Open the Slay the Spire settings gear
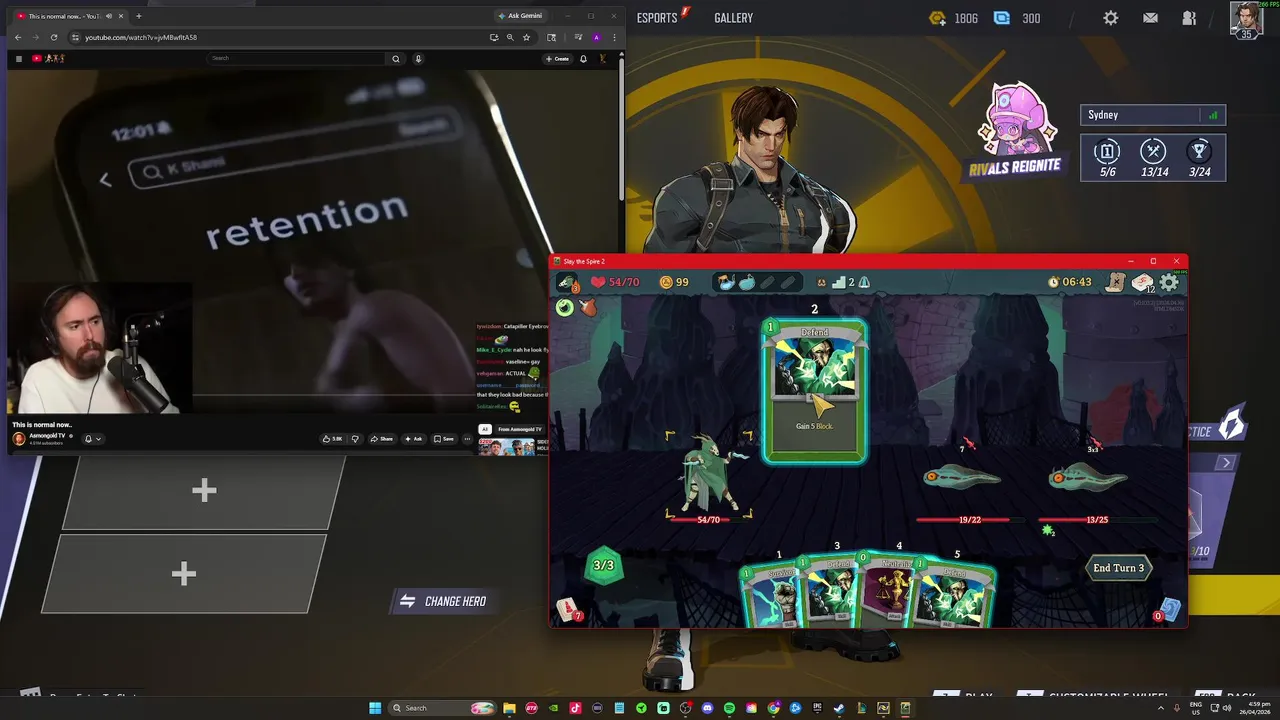Image resolution: width=1280 pixels, height=720 pixels. click(x=1169, y=283)
